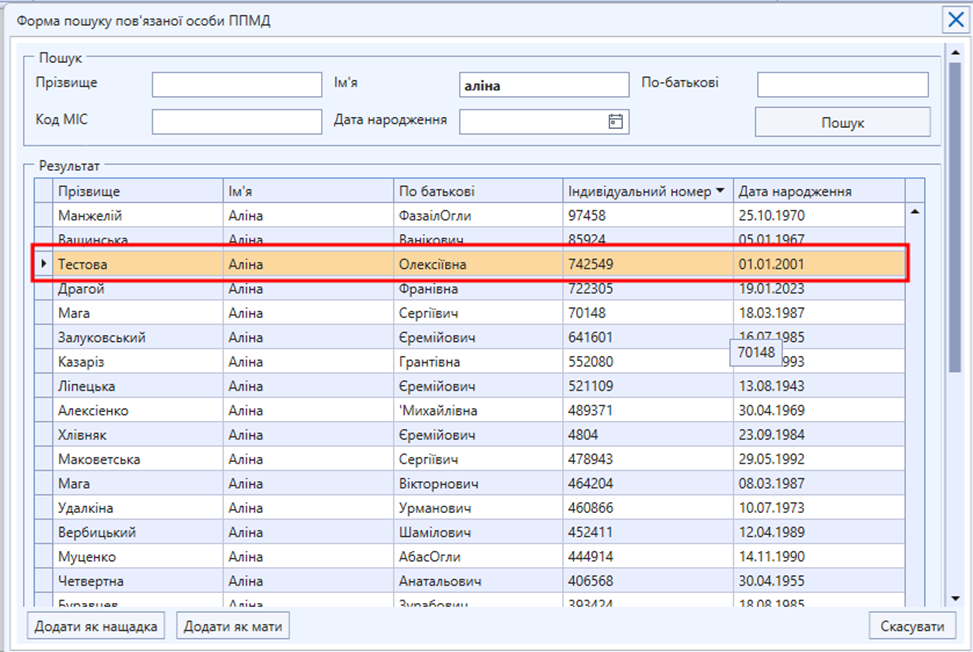Click the row indicator arrow beside Тестова
The image size is (973, 652).
point(43,264)
